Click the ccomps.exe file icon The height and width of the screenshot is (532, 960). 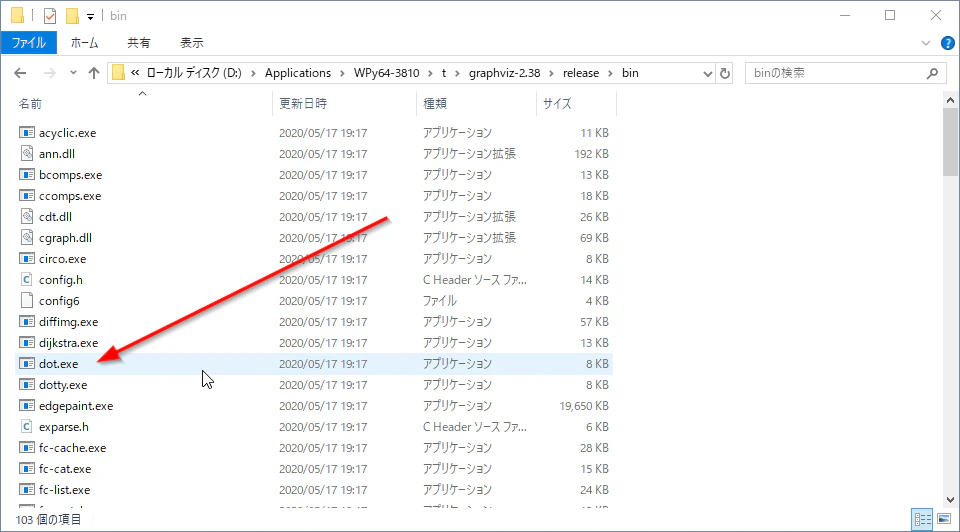[26, 196]
